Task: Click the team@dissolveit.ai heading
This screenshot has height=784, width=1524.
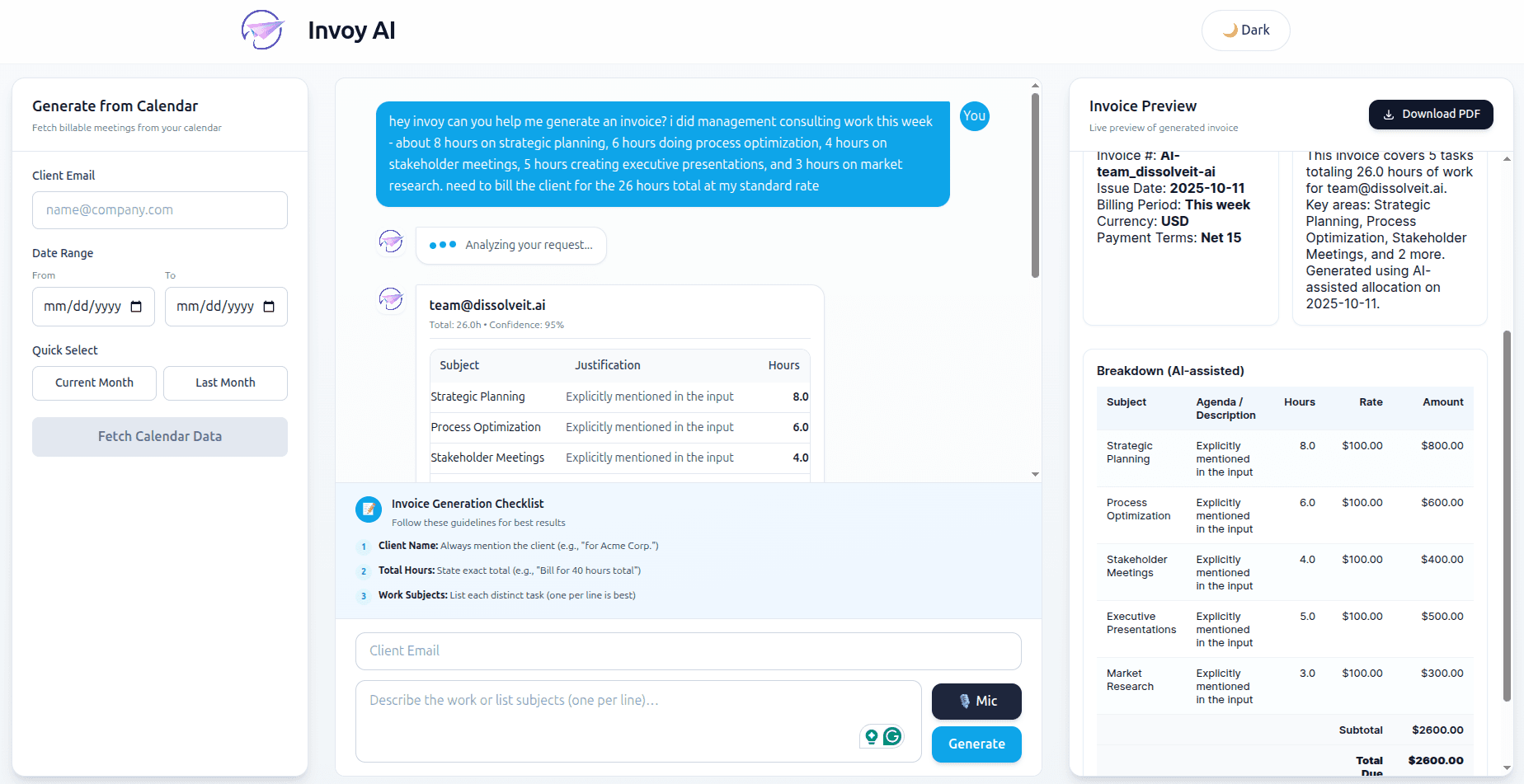Action: click(487, 306)
